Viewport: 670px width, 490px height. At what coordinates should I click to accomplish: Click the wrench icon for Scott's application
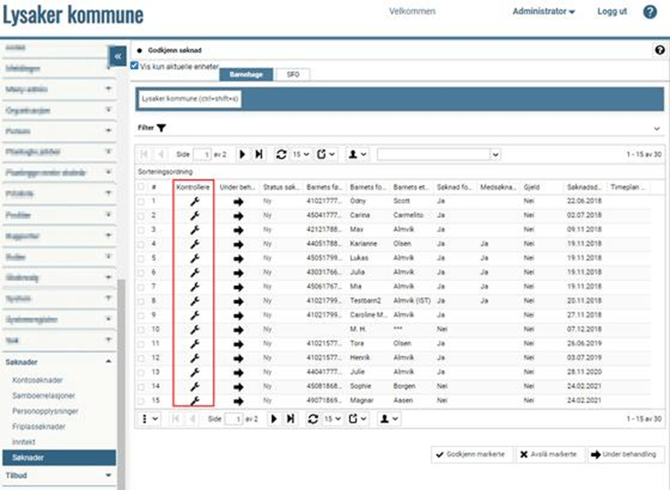point(194,201)
